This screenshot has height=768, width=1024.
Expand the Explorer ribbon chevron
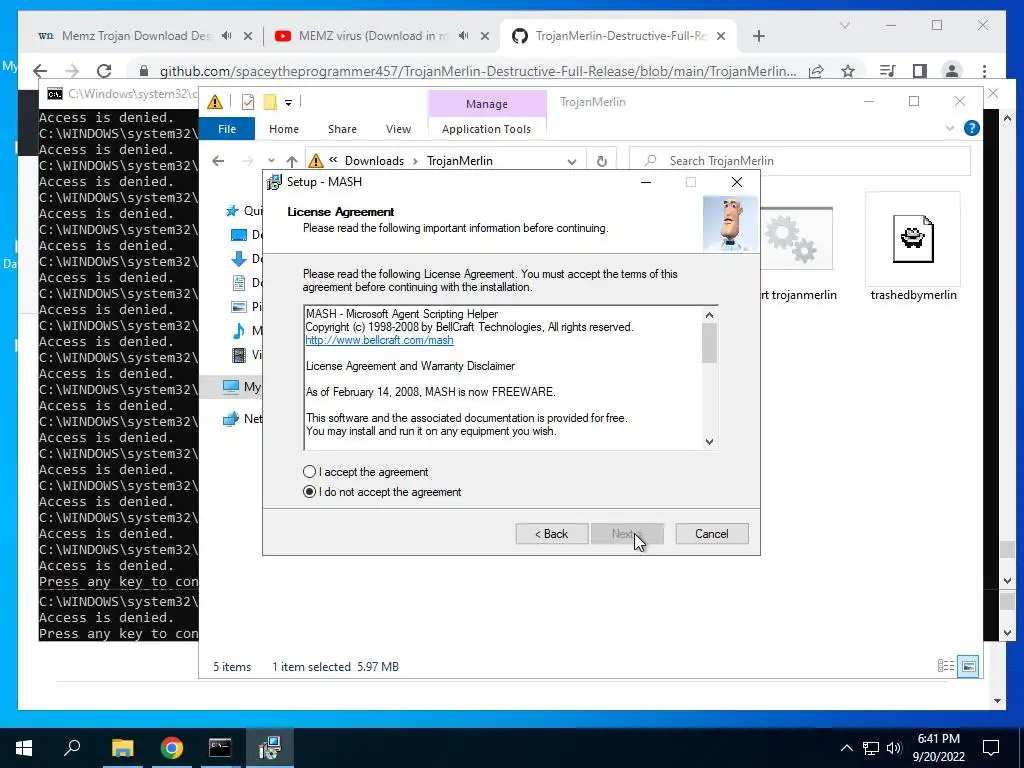pos(950,128)
